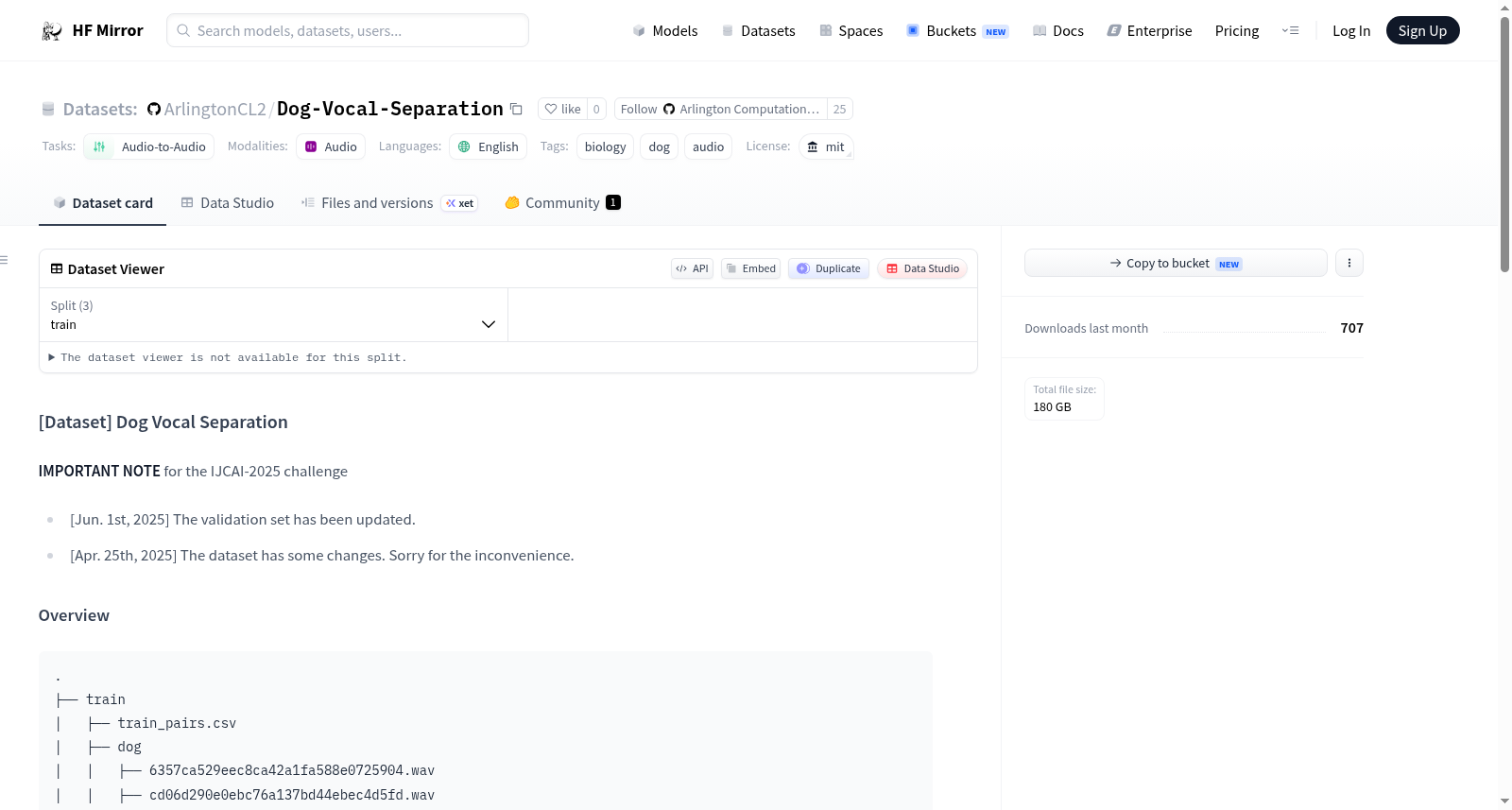Open Docs from top navigation

(x=1058, y=30)
